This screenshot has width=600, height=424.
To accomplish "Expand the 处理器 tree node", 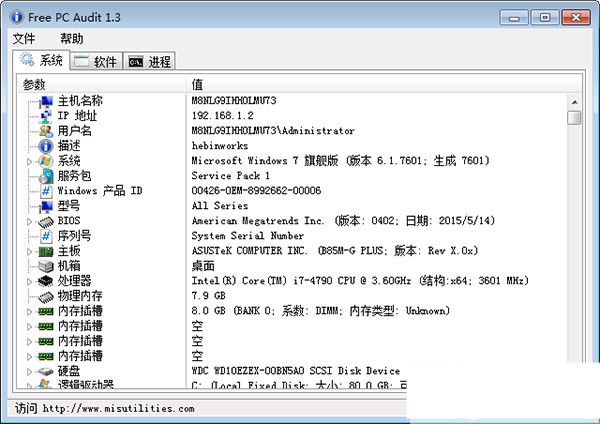I will coord(29,282).
